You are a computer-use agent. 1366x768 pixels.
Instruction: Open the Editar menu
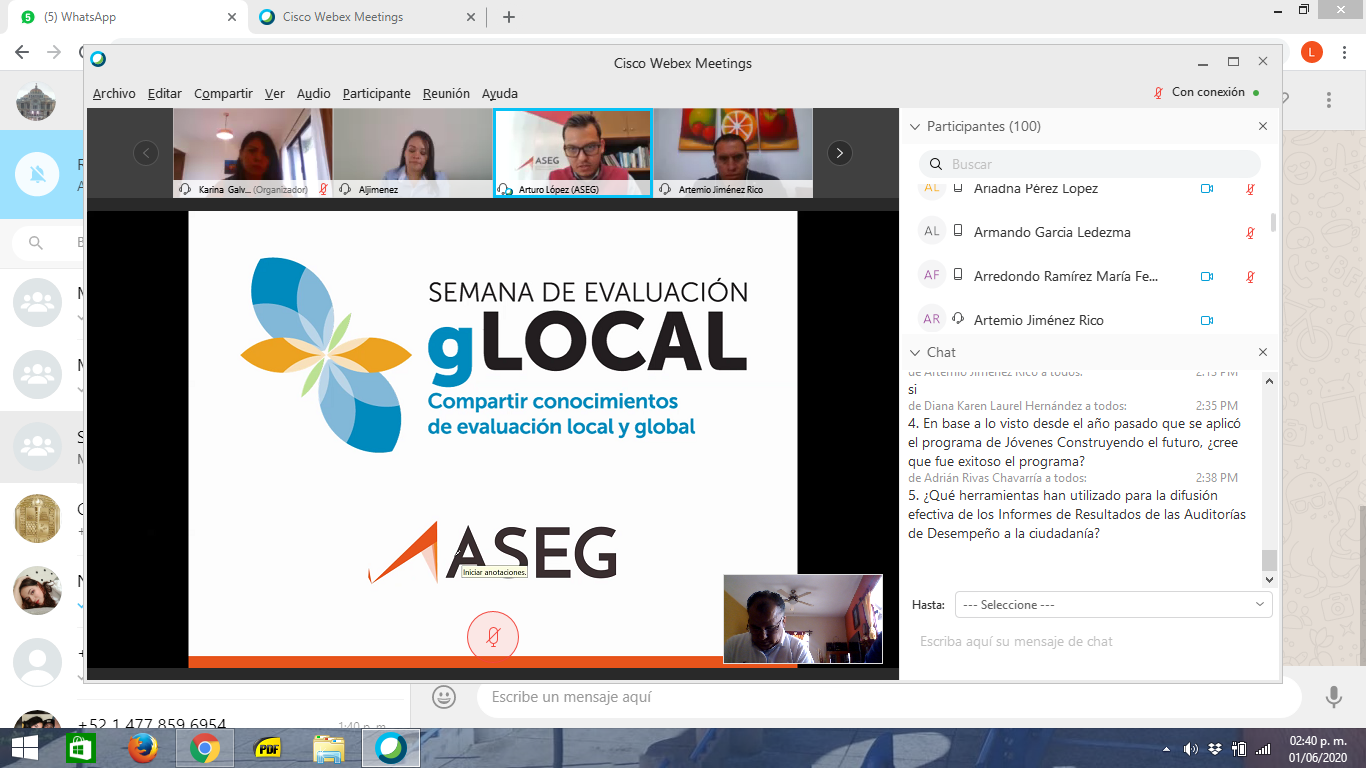click(x=165, y=94)
